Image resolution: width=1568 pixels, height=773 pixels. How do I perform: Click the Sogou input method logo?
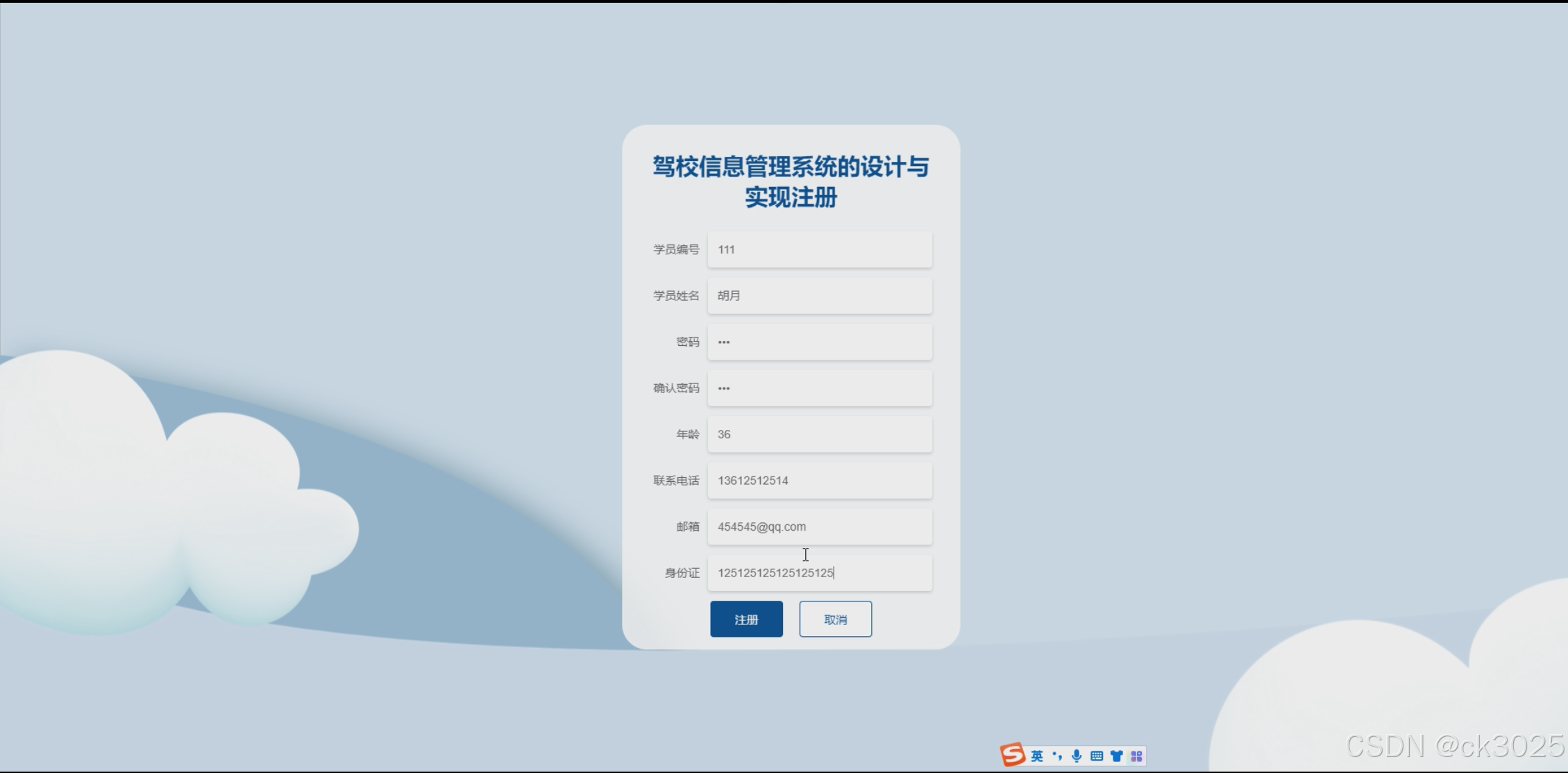(x=1013, y=755)
